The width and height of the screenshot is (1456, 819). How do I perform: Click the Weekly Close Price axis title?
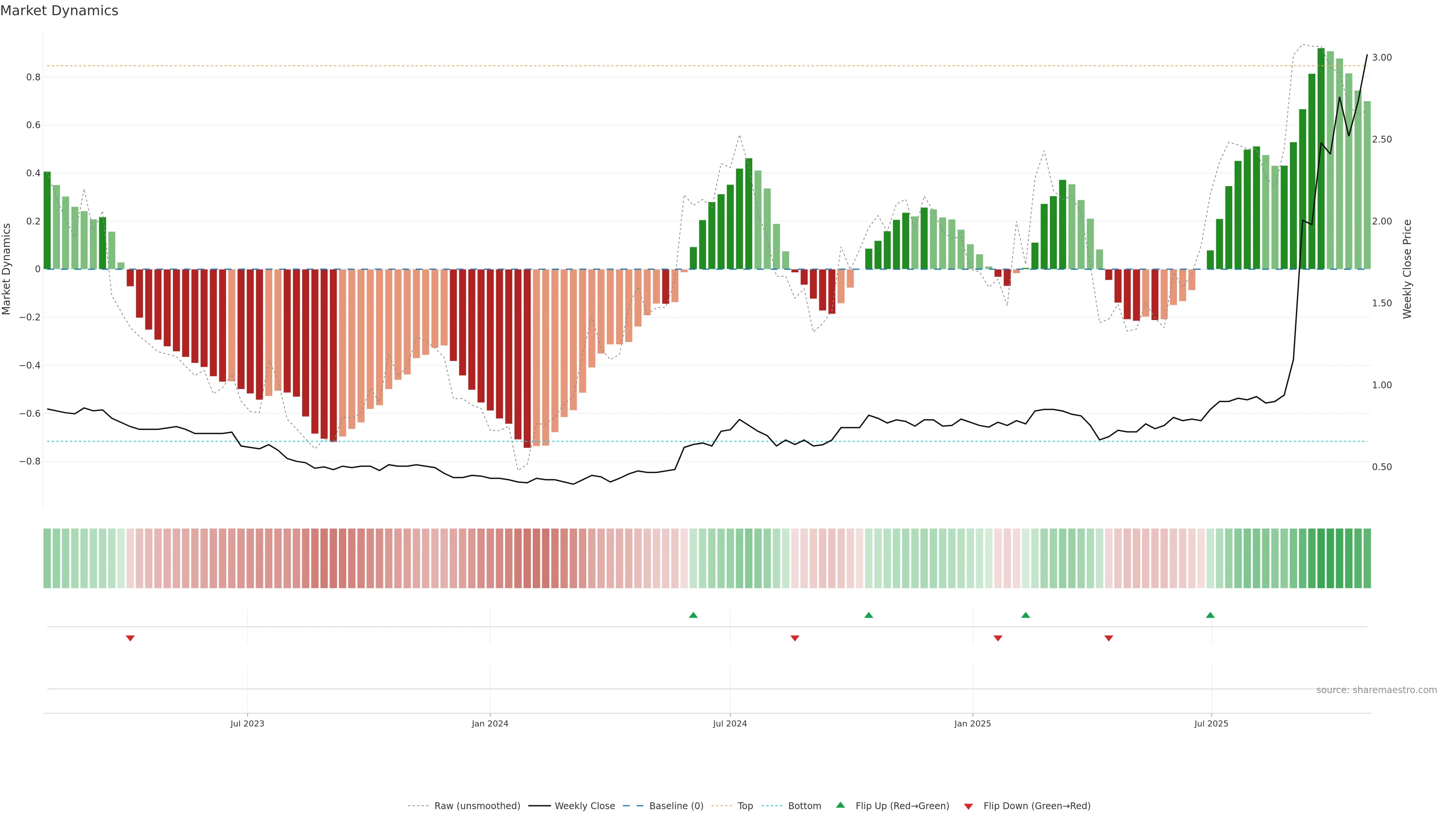[1407, 269]
